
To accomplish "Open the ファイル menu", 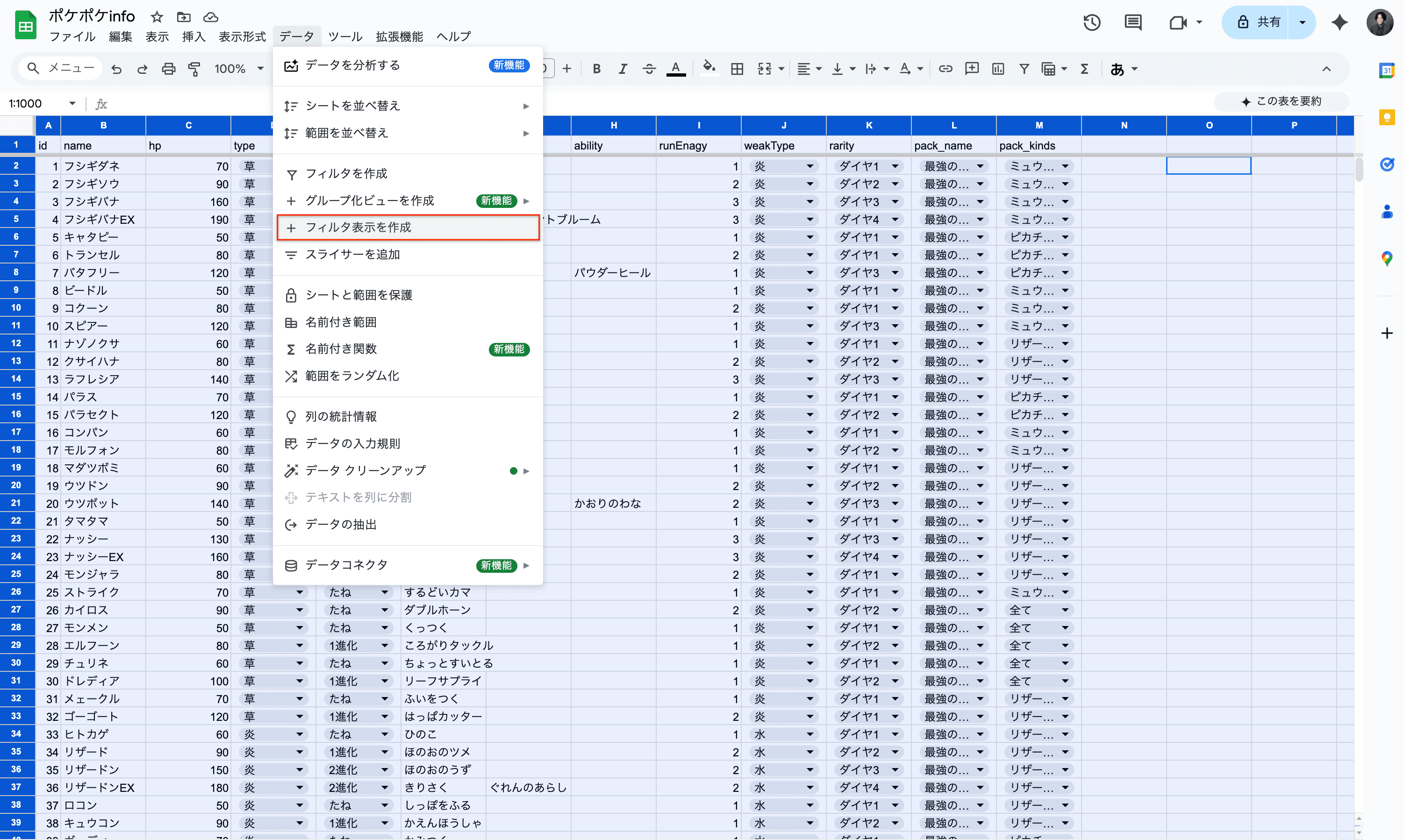I will point(72,37).
